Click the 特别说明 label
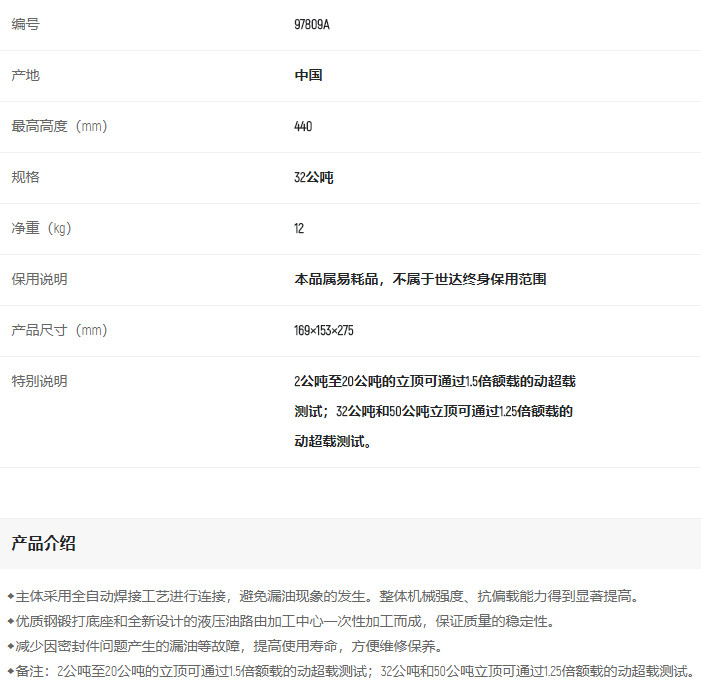 tap(39, 381)
